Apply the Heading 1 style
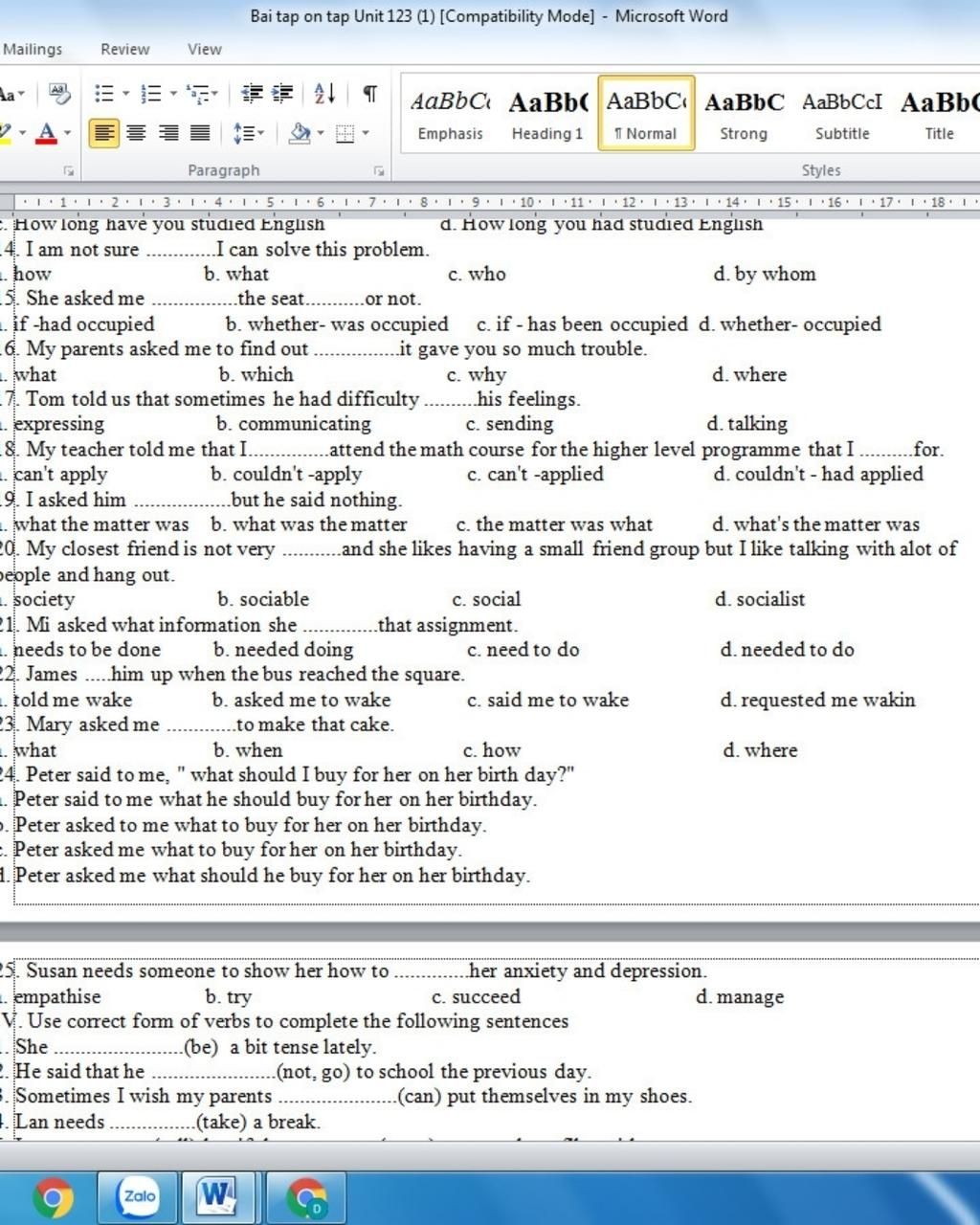Image resolution: width=980 pixels, height=1225 pixels. click(547, 114)
